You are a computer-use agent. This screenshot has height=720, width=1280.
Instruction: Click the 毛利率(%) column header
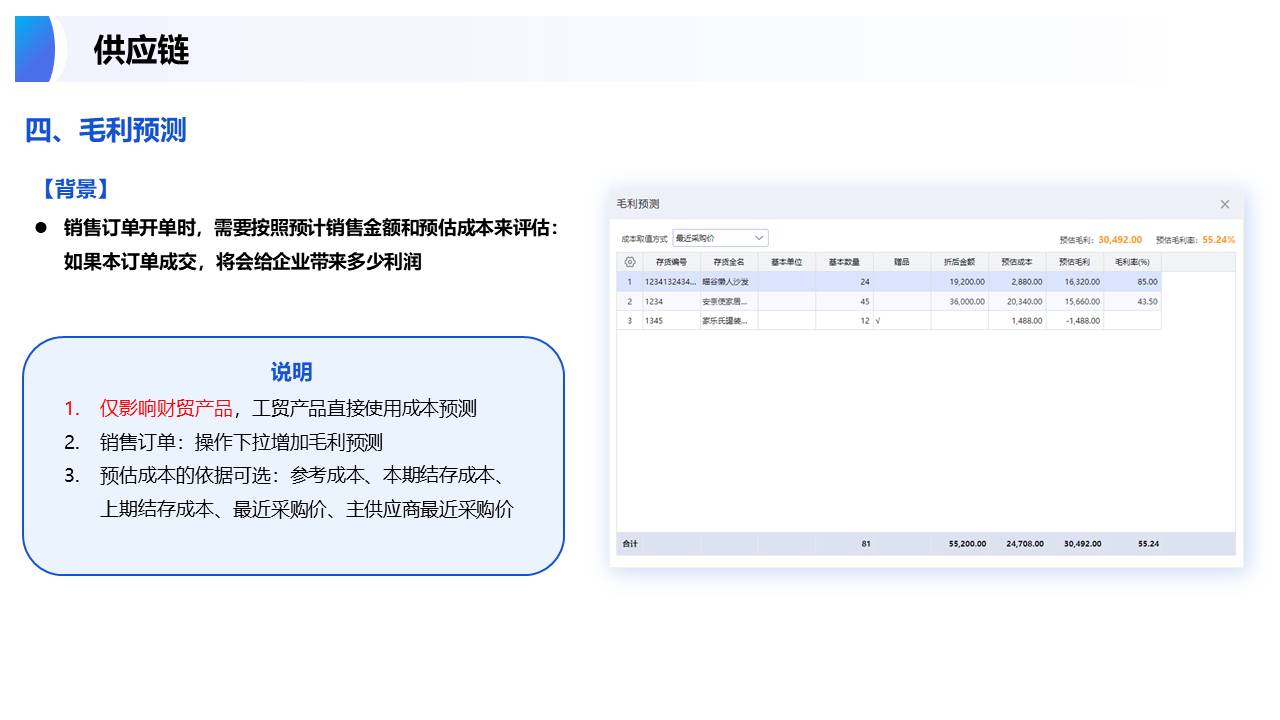coord(1132,262)
